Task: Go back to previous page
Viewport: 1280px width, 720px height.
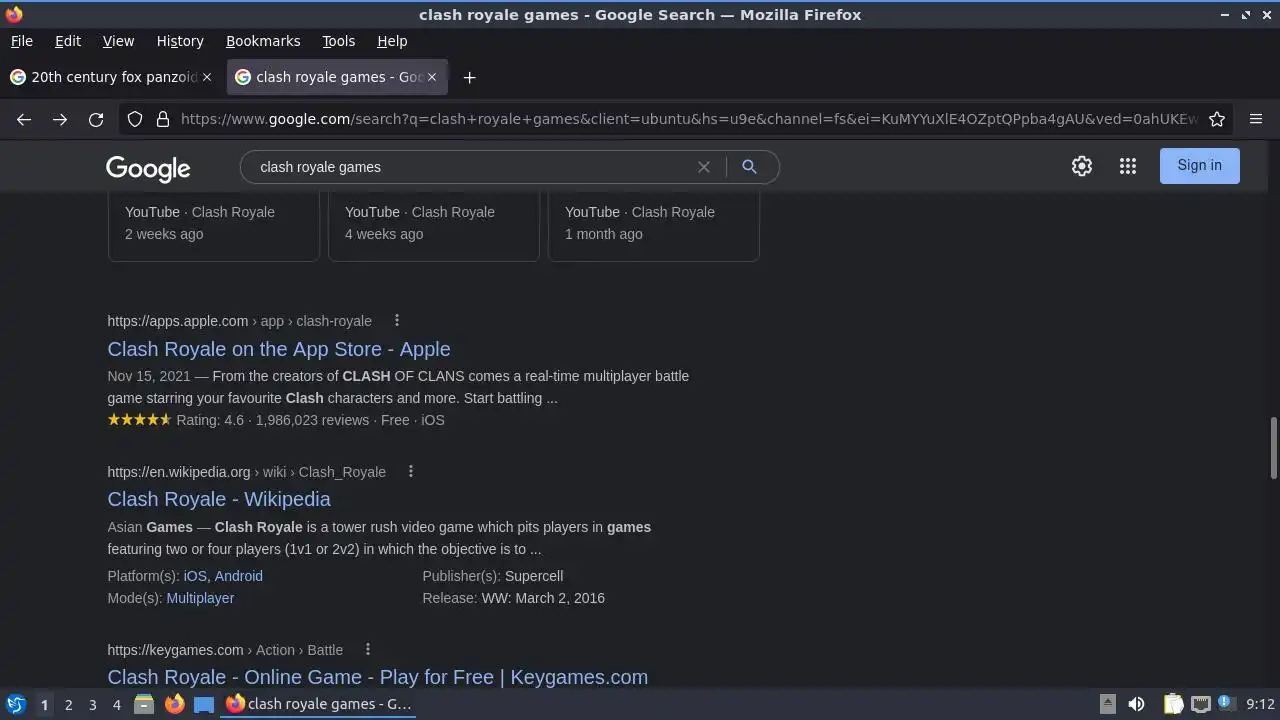Action: [x=24, y=119]
